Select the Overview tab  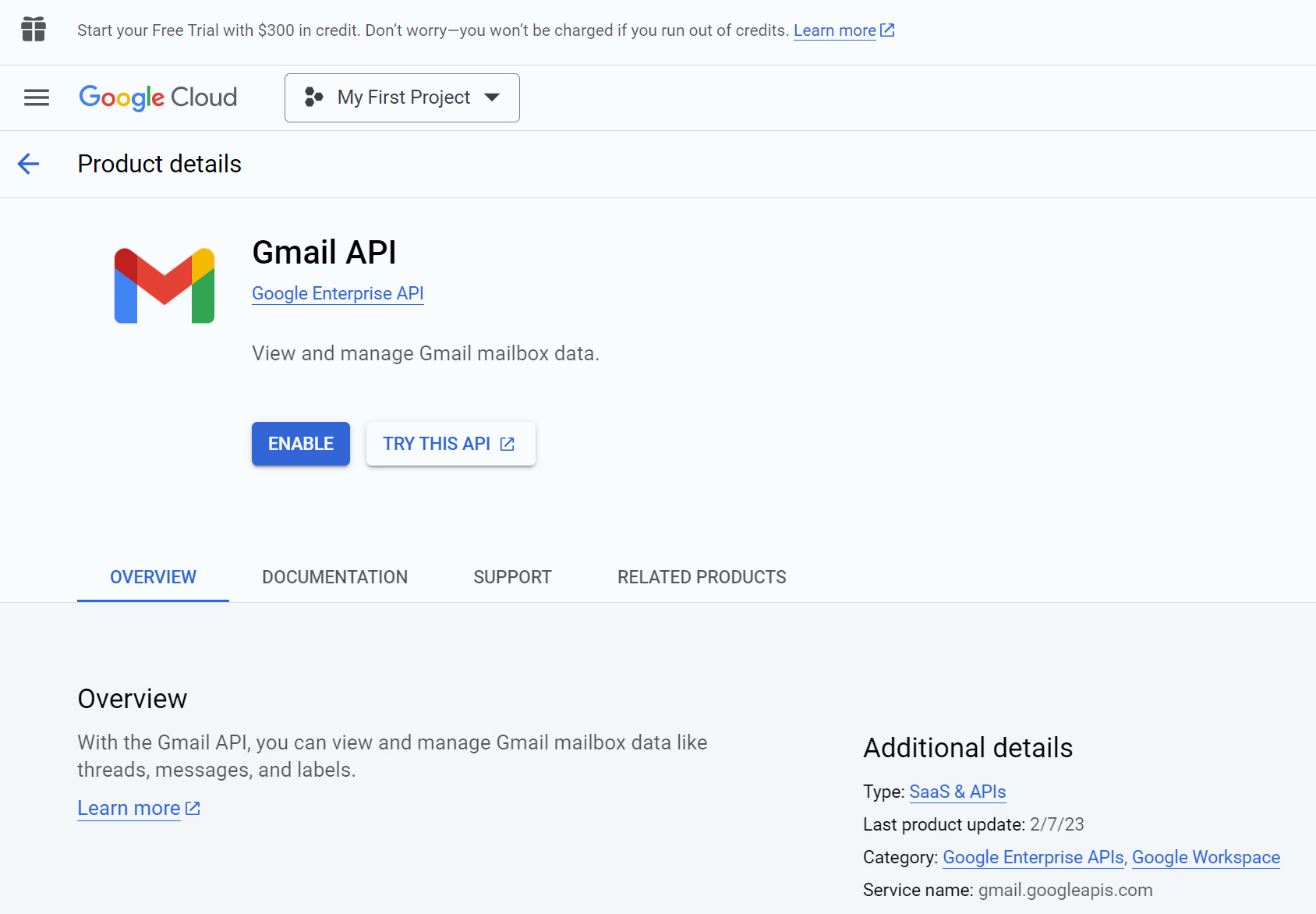(153, 577)
